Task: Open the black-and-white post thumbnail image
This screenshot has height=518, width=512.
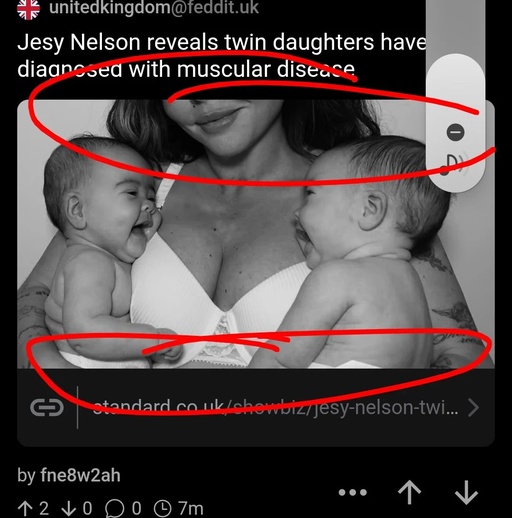Action: [256, 234]
